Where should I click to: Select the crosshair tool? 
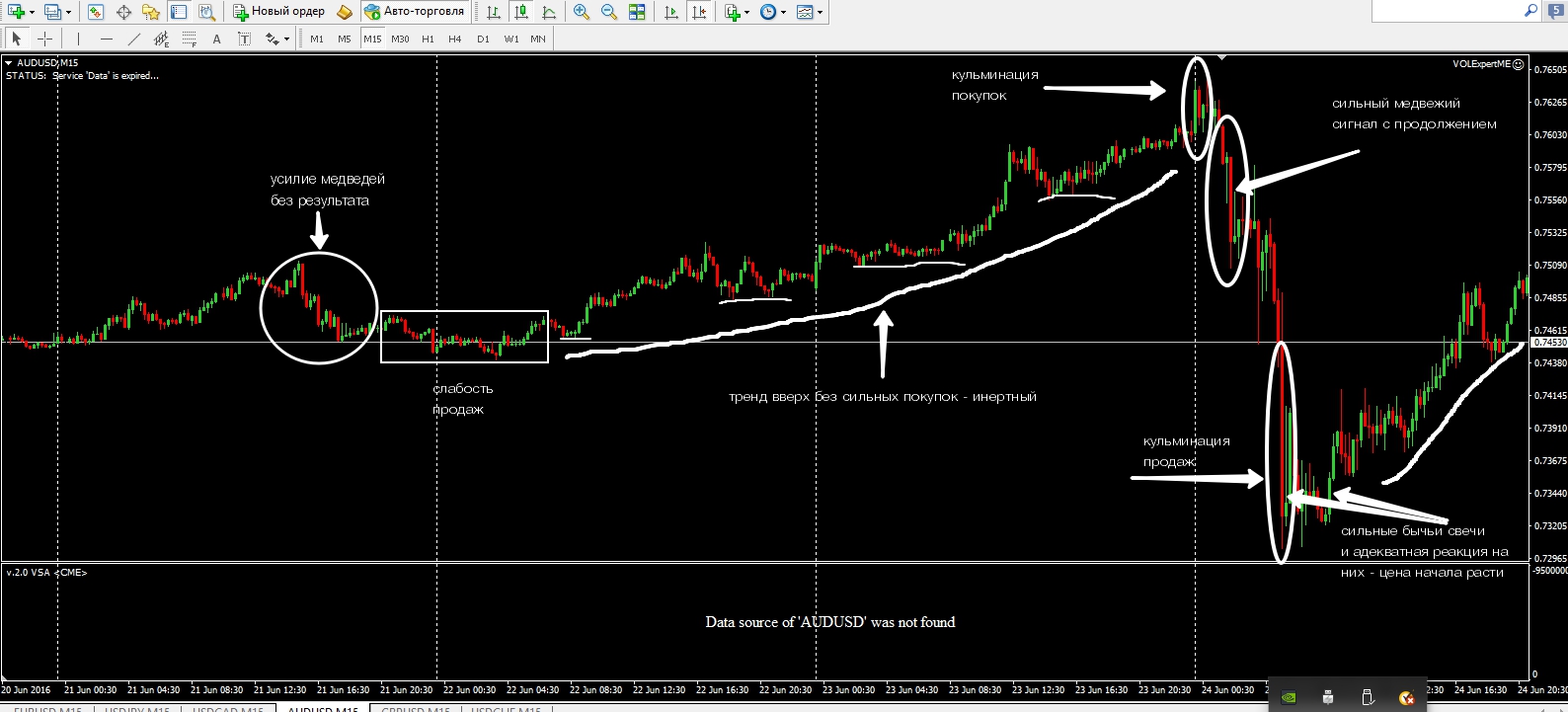44,39
